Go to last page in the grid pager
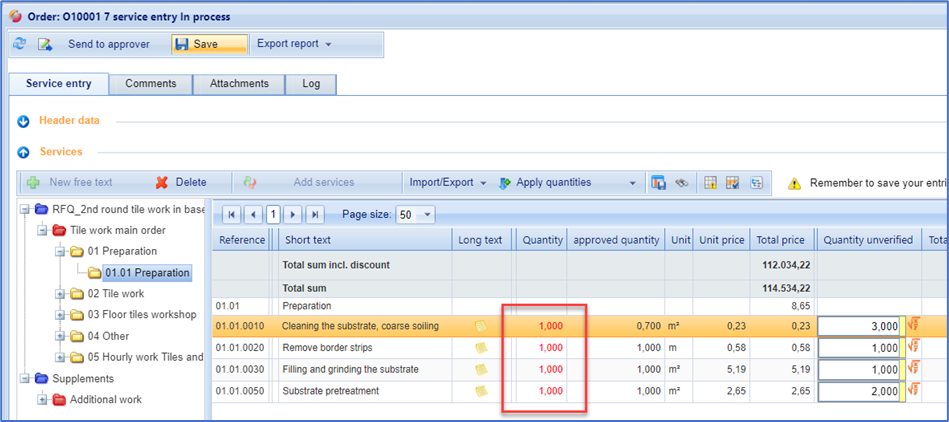949x422 pixels. coord(314,214)
